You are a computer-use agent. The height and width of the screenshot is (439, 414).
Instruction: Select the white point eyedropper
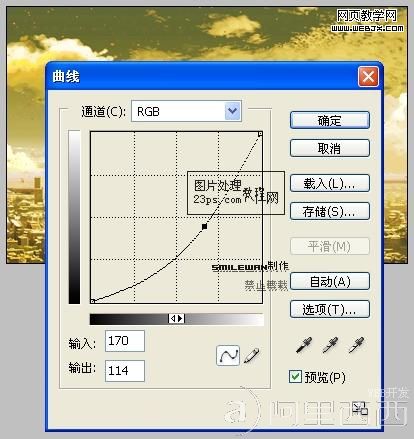click(x=356, y=345)
